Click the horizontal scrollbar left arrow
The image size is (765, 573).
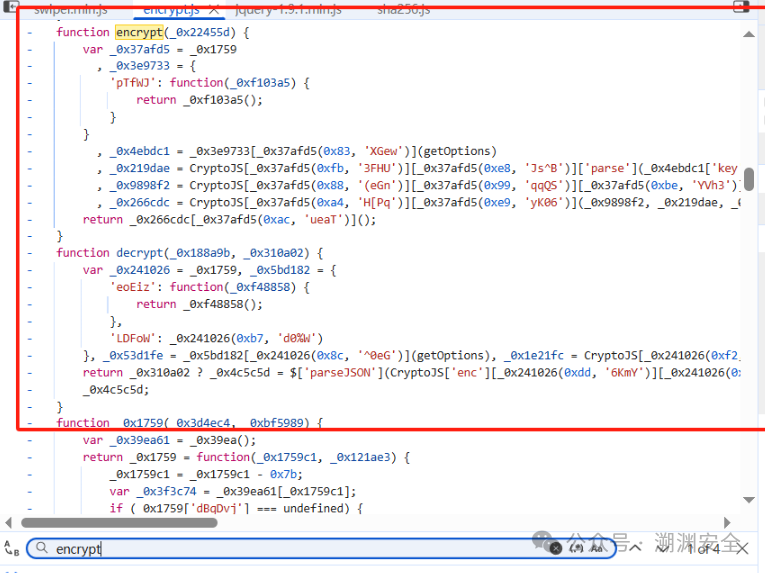tap(8, 523)
